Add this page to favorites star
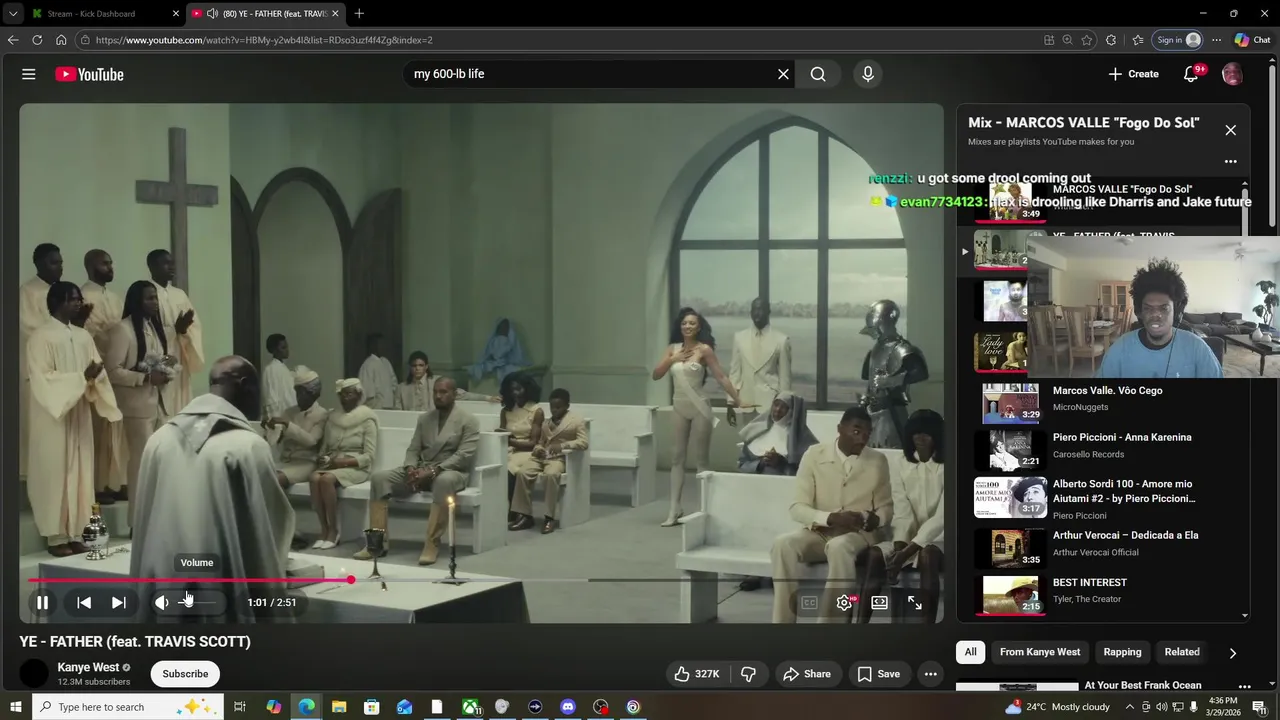 pos(1087,40)
